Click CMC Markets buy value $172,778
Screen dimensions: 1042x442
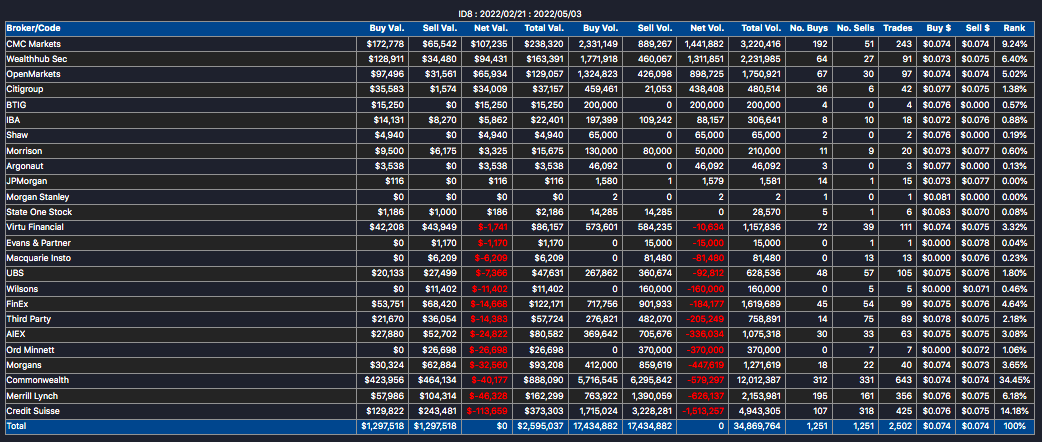pyautogui.click(x=385, y=44)
